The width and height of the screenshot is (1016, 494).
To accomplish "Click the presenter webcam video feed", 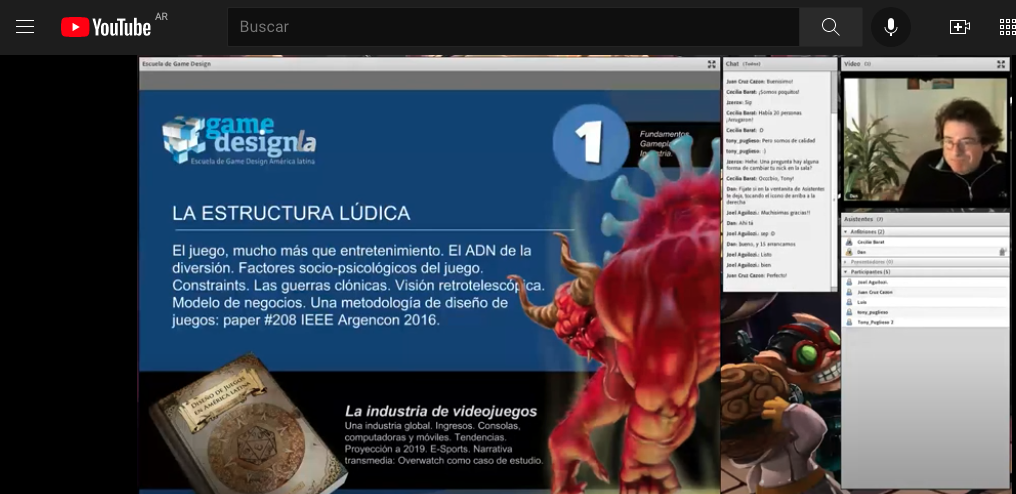I will click(925, 140).
